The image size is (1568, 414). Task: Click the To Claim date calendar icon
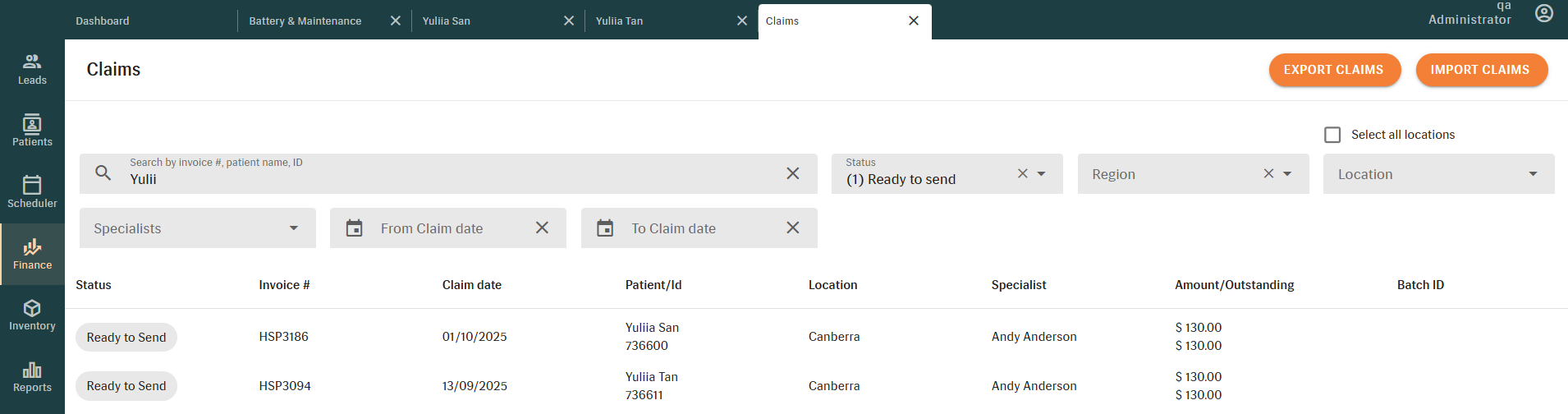(605, 228)
